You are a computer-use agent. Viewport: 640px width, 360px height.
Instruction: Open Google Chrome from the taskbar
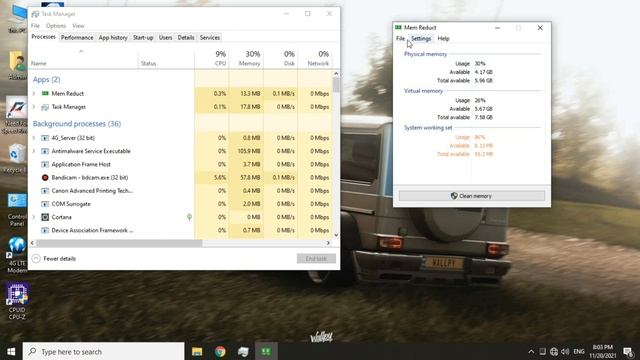(x=220, y=351)
